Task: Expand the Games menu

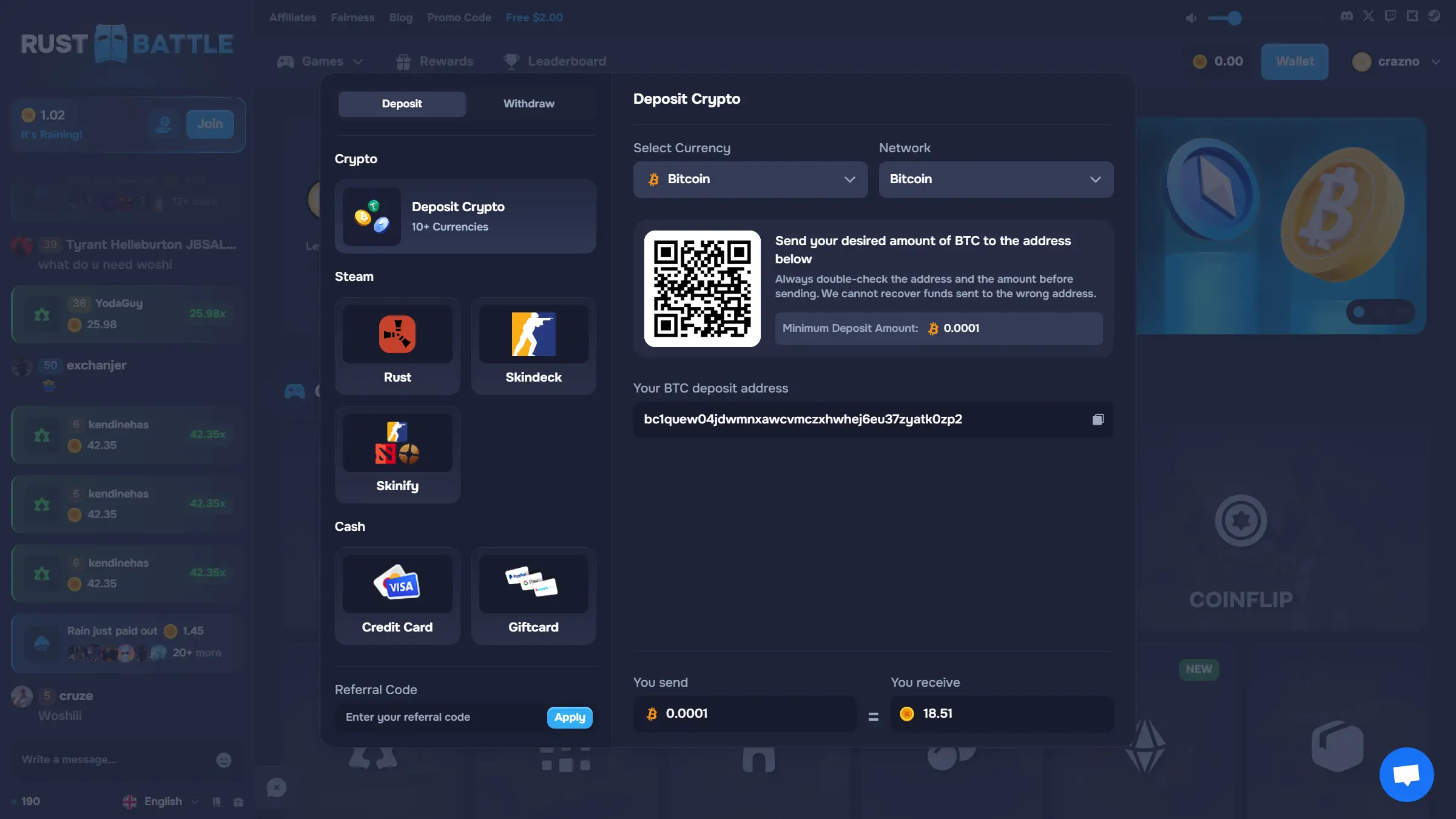Action: [x=320, y=61]
